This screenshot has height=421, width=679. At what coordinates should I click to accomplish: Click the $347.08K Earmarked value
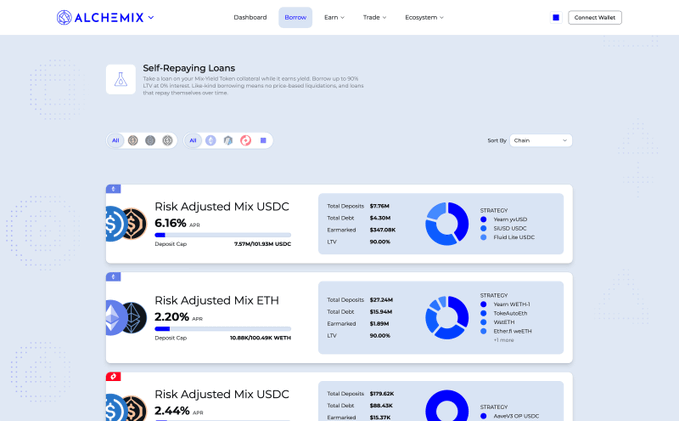click(x=382, y=230)
